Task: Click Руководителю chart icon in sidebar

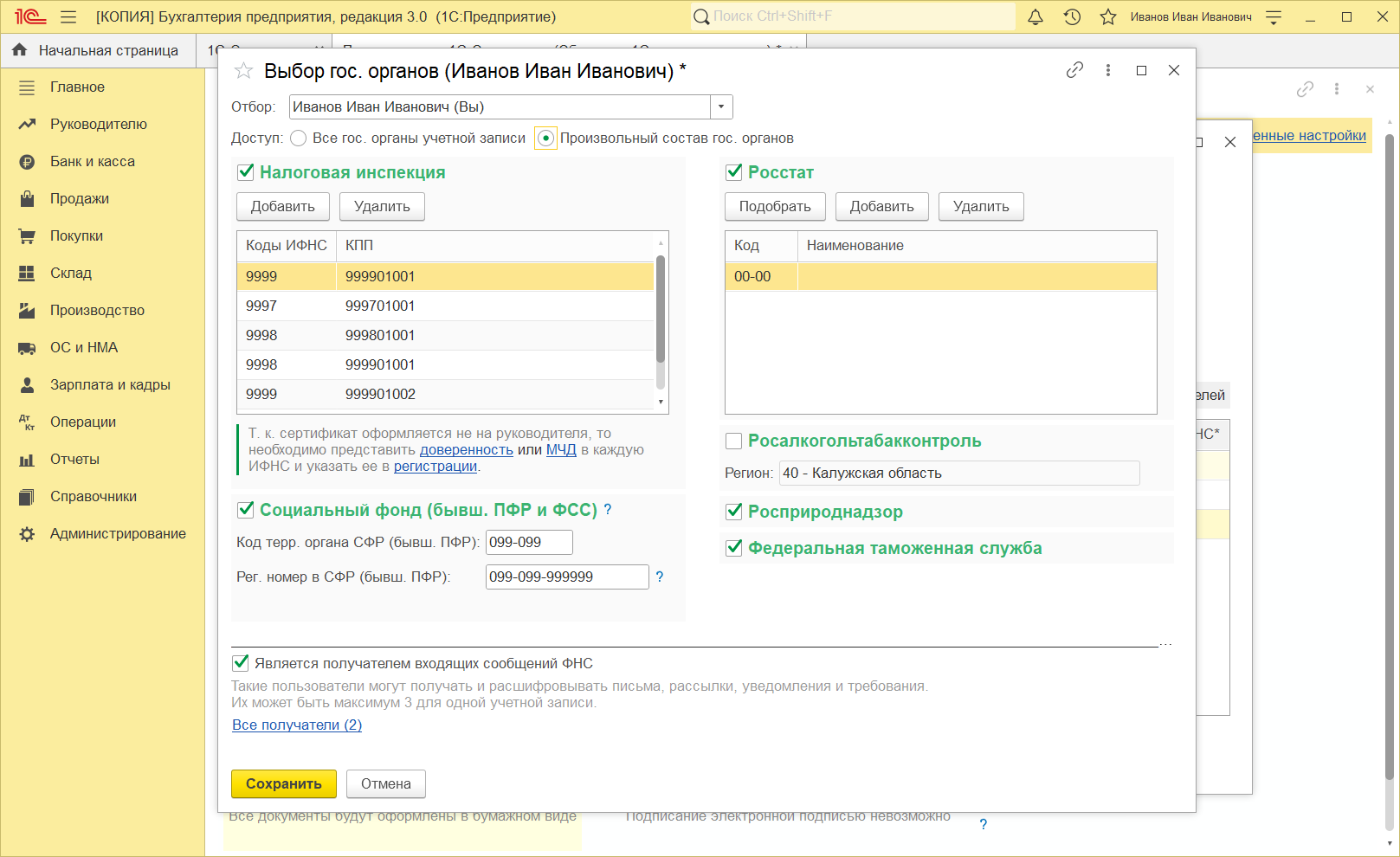Action: coord(27,125)
